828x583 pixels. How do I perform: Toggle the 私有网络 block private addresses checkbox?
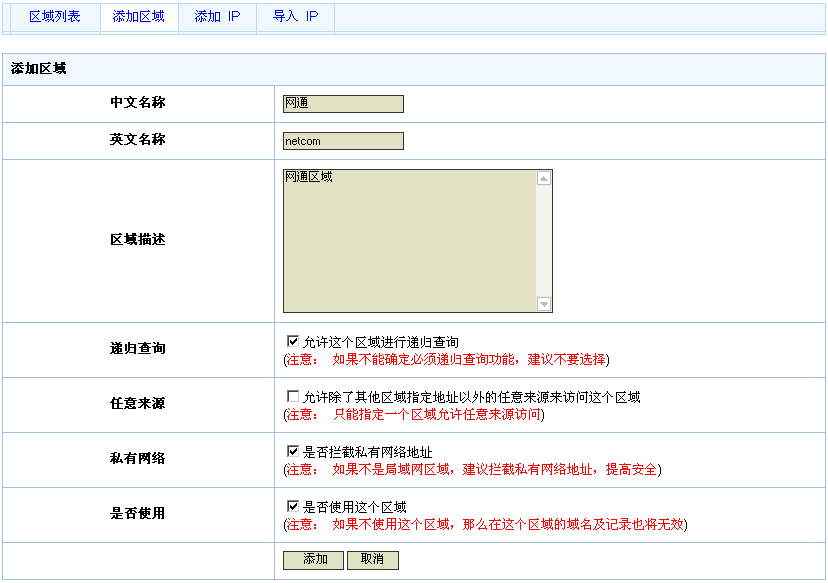[293, 451]
